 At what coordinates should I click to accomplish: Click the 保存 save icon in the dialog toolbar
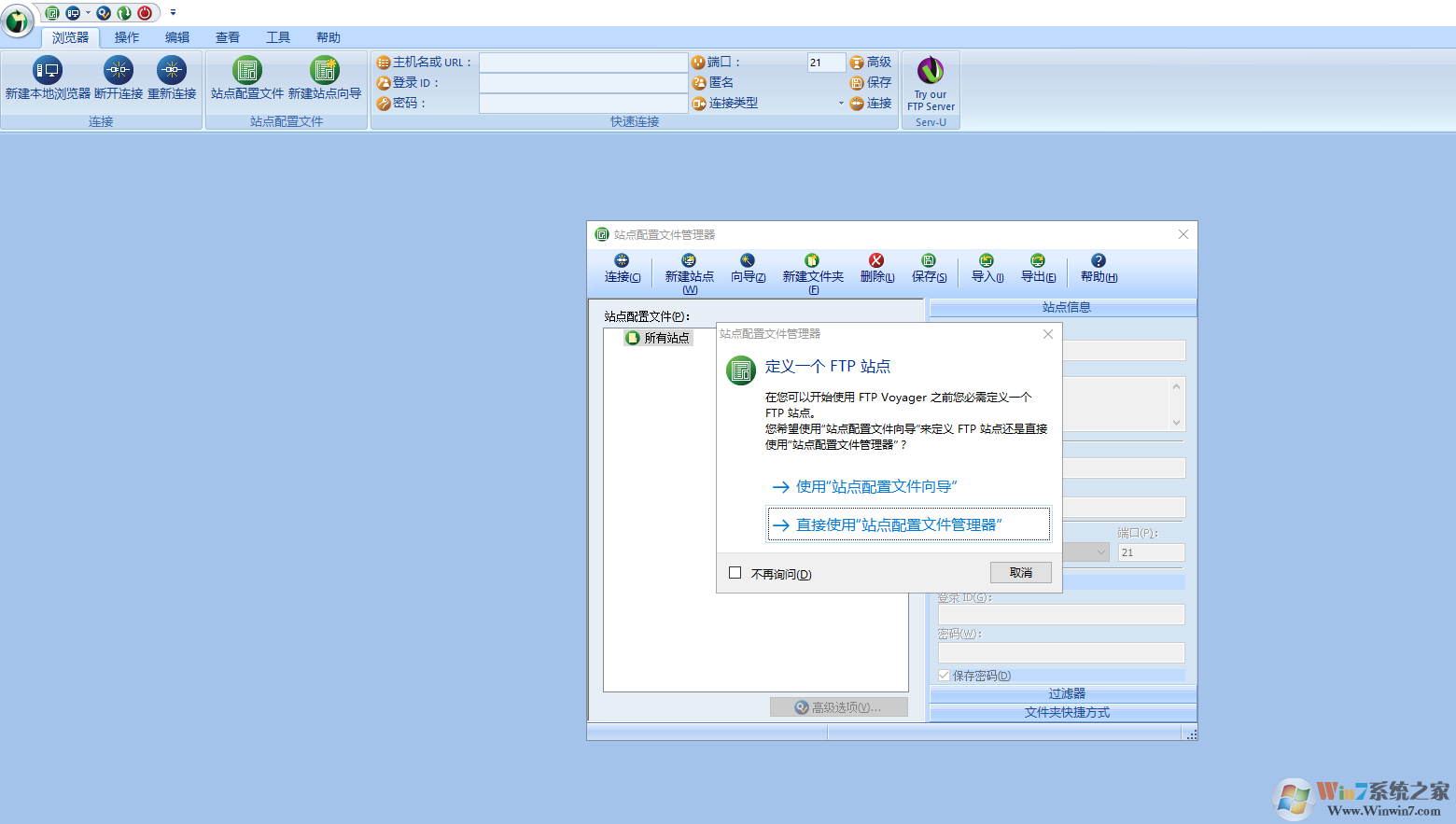click(x=928, y=269)
